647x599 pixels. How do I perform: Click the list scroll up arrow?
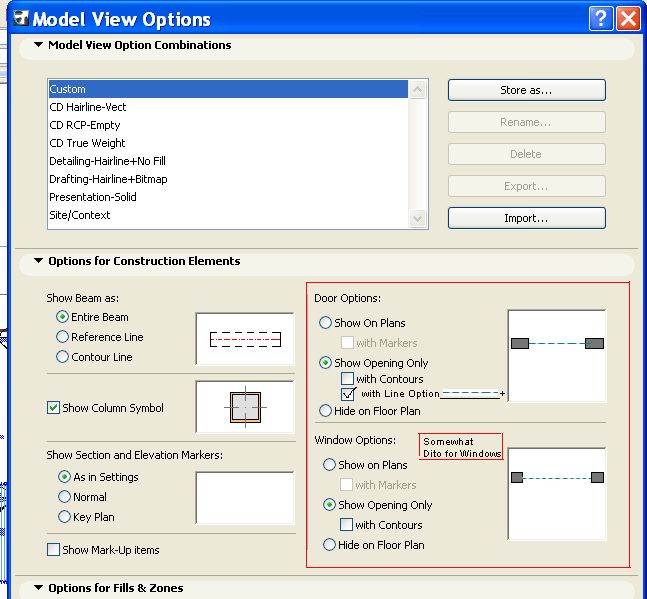(x=418, y=89)
